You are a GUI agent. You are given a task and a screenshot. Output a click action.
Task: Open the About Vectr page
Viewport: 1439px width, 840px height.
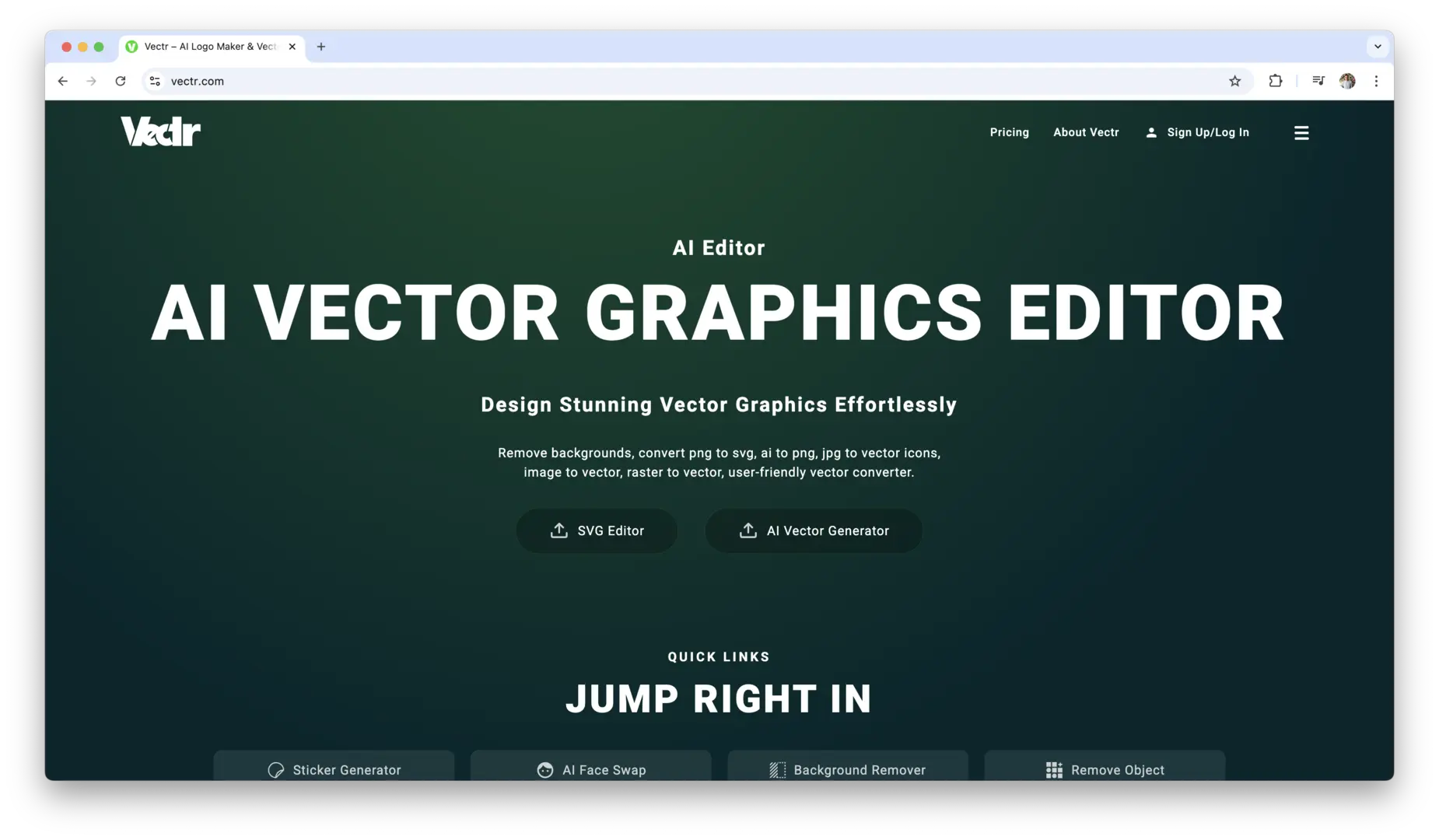pos(1086,133)
